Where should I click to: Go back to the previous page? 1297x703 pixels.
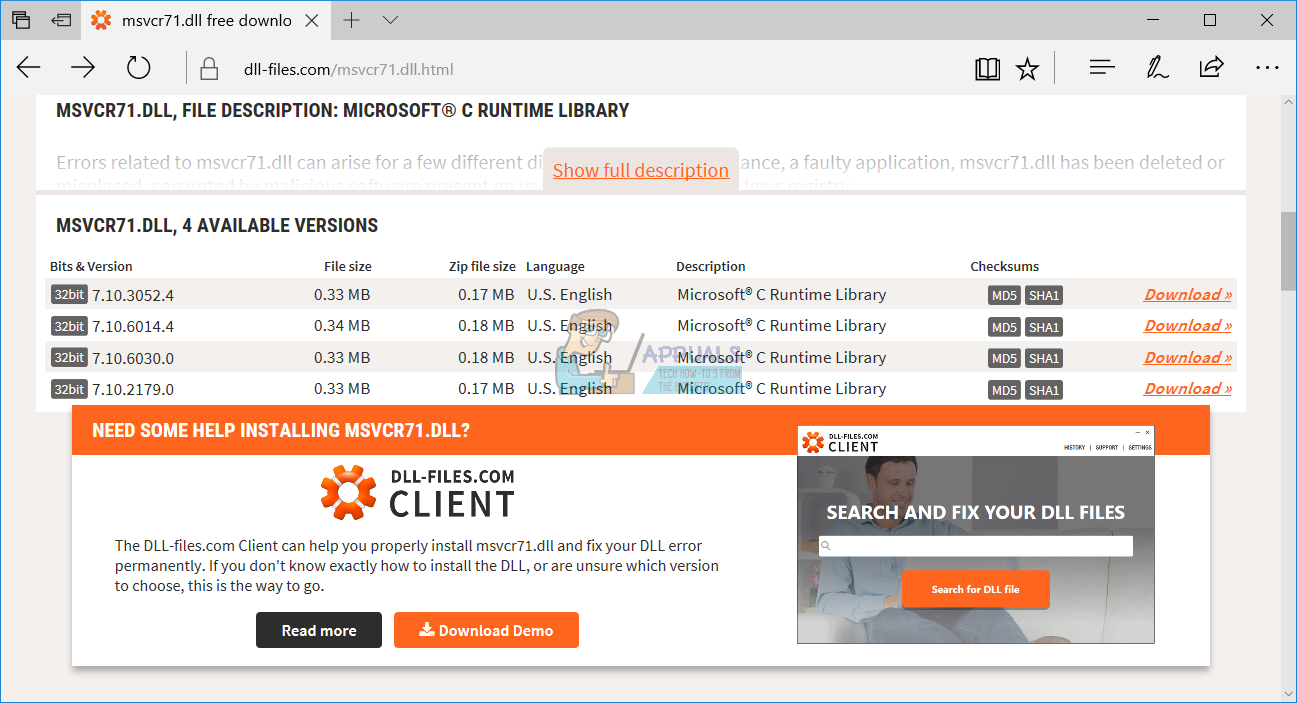point(29,68)
